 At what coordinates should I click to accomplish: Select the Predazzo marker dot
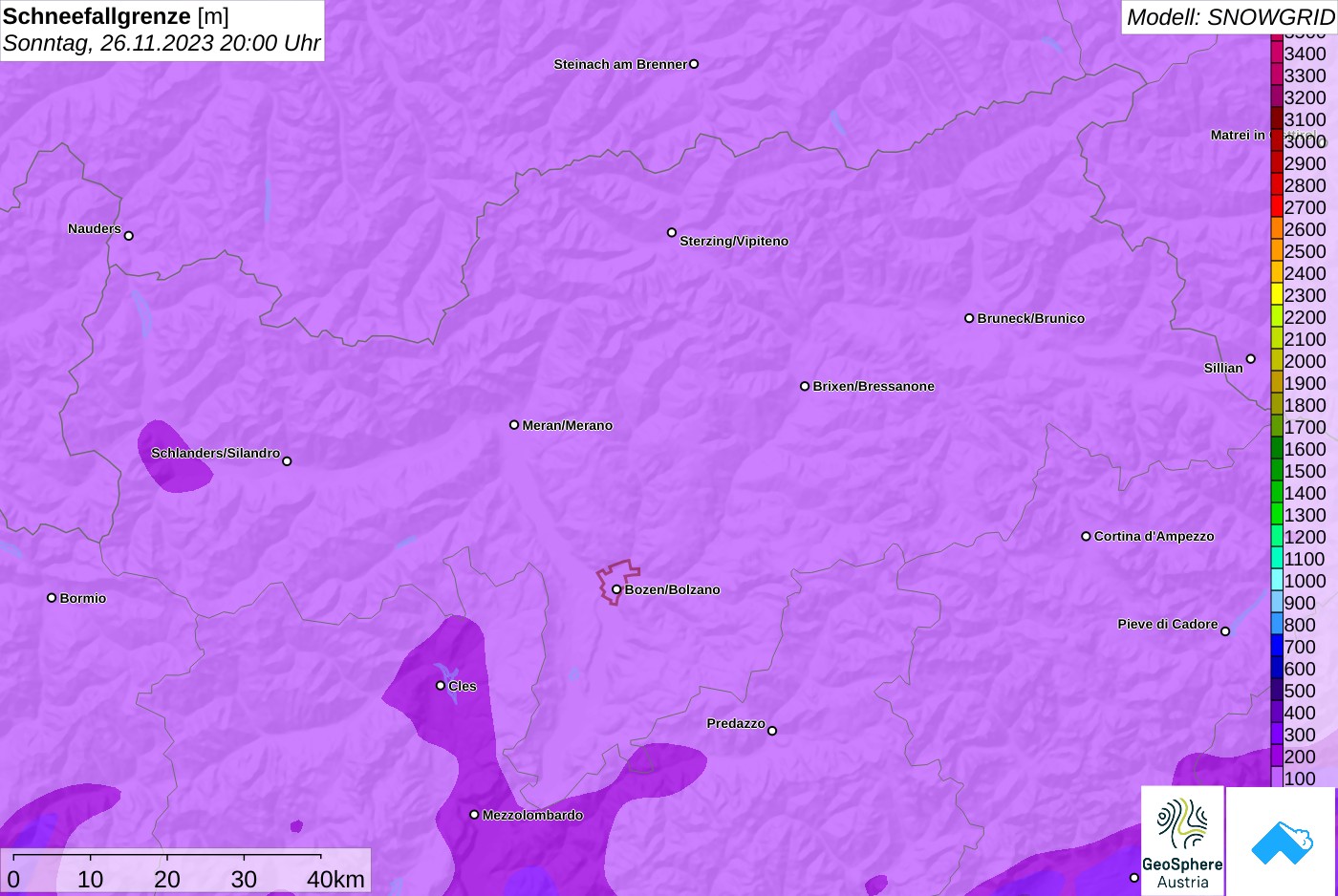[772, 731]
